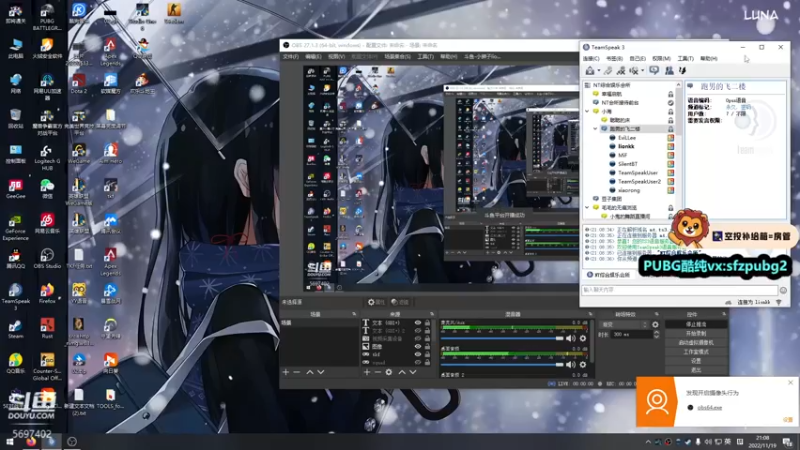Open WeGame desktop shortcut
Image resolution: width=800 pixels, height=450 pixels.
point(79,154)
